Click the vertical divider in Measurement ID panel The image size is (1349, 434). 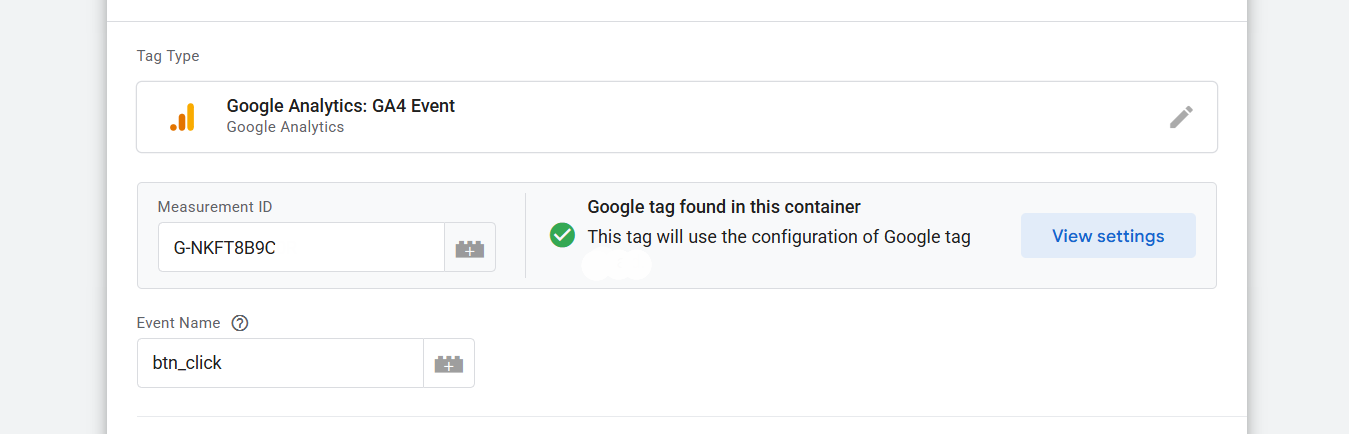click(x=526, y=236)
